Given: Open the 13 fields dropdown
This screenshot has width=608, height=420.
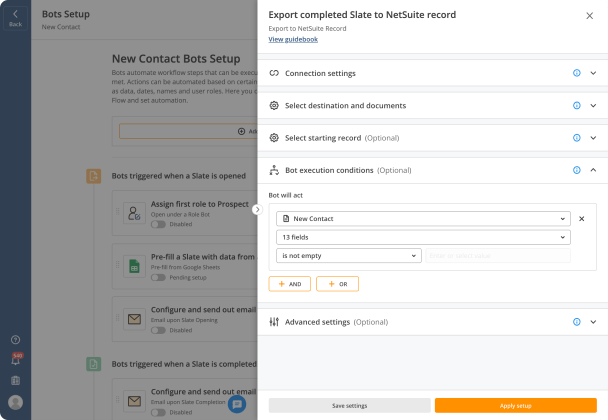Looking at the screenshot, I should pyautogui.click(x=423, y=237).
